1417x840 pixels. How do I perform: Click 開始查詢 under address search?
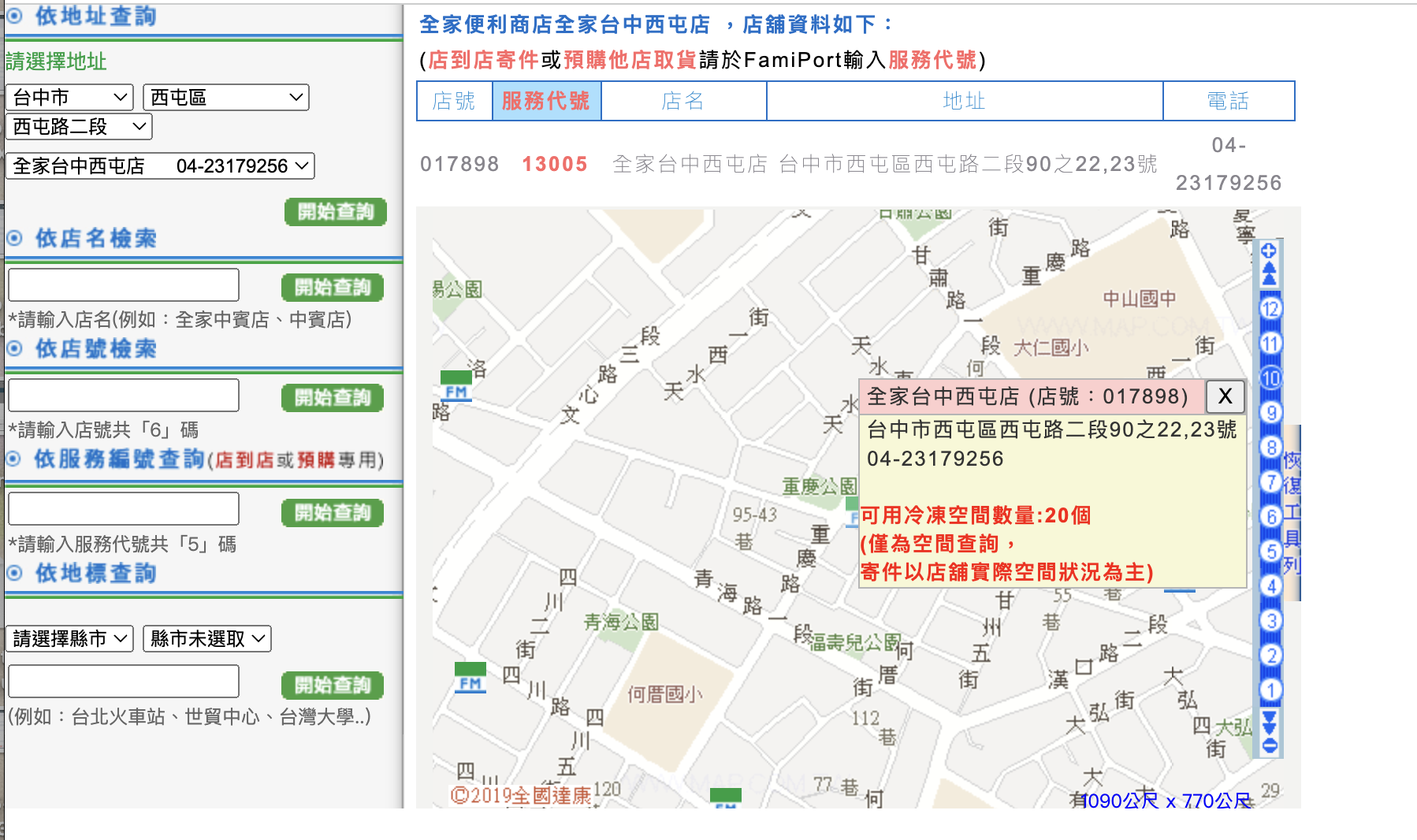336,212
